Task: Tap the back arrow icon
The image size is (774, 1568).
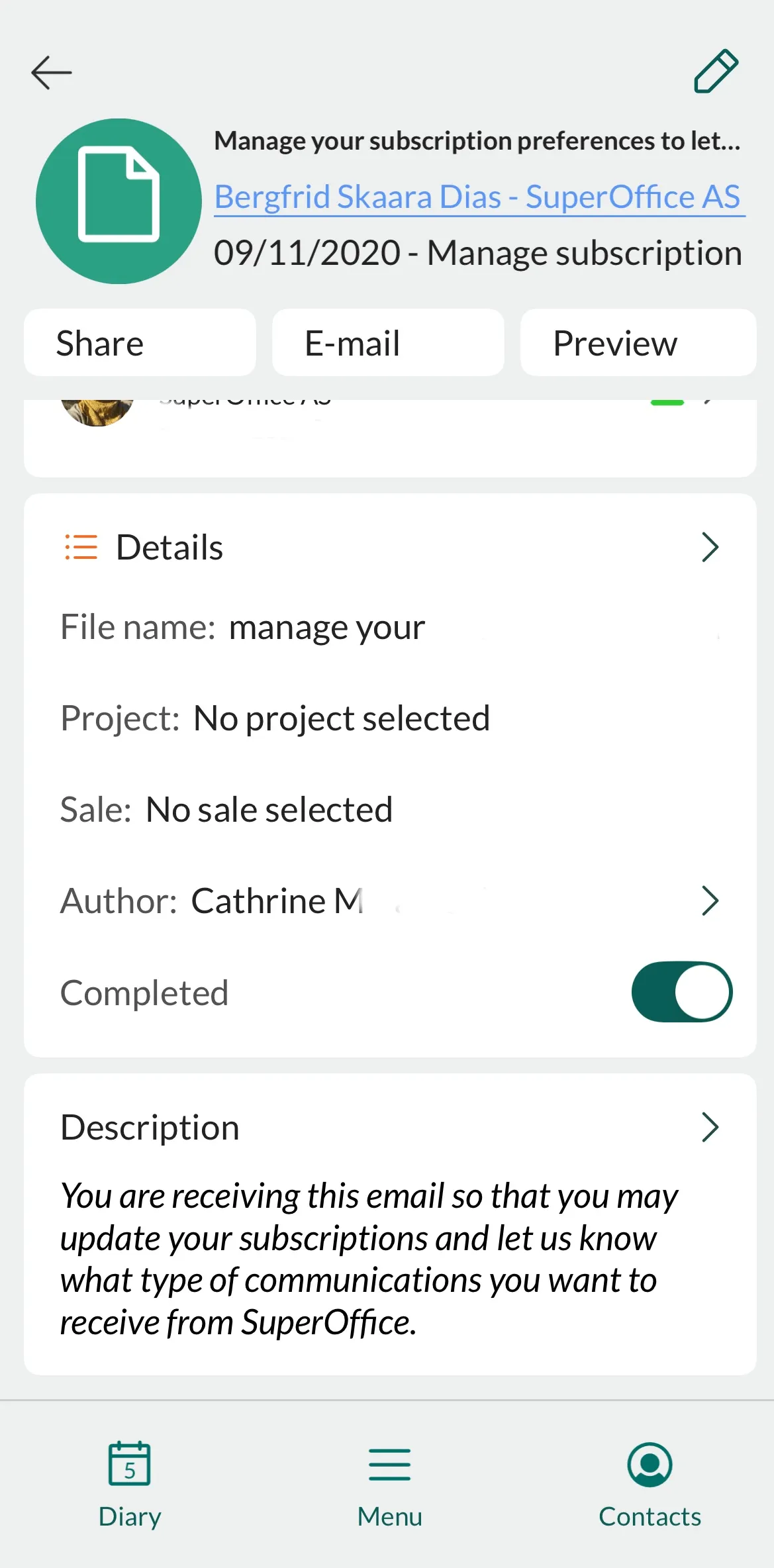Action: coord(51,72)
